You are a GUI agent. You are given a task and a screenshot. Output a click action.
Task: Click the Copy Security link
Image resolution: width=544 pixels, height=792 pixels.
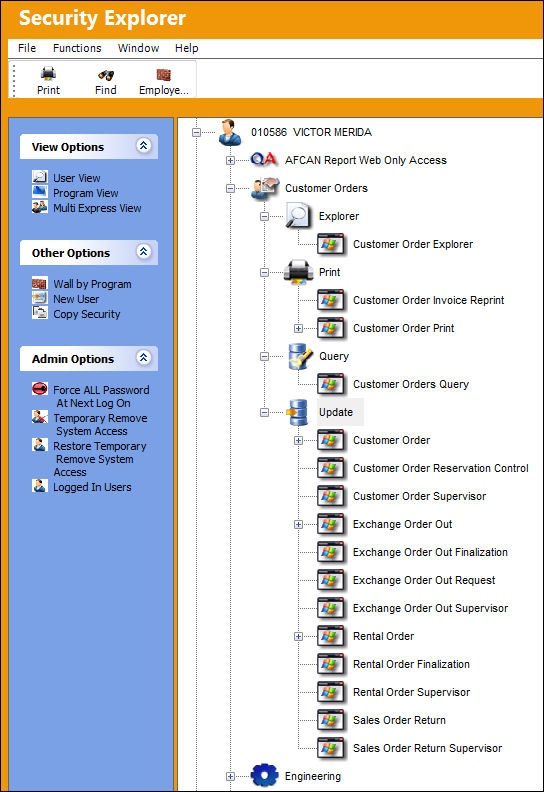coord(87,314)
